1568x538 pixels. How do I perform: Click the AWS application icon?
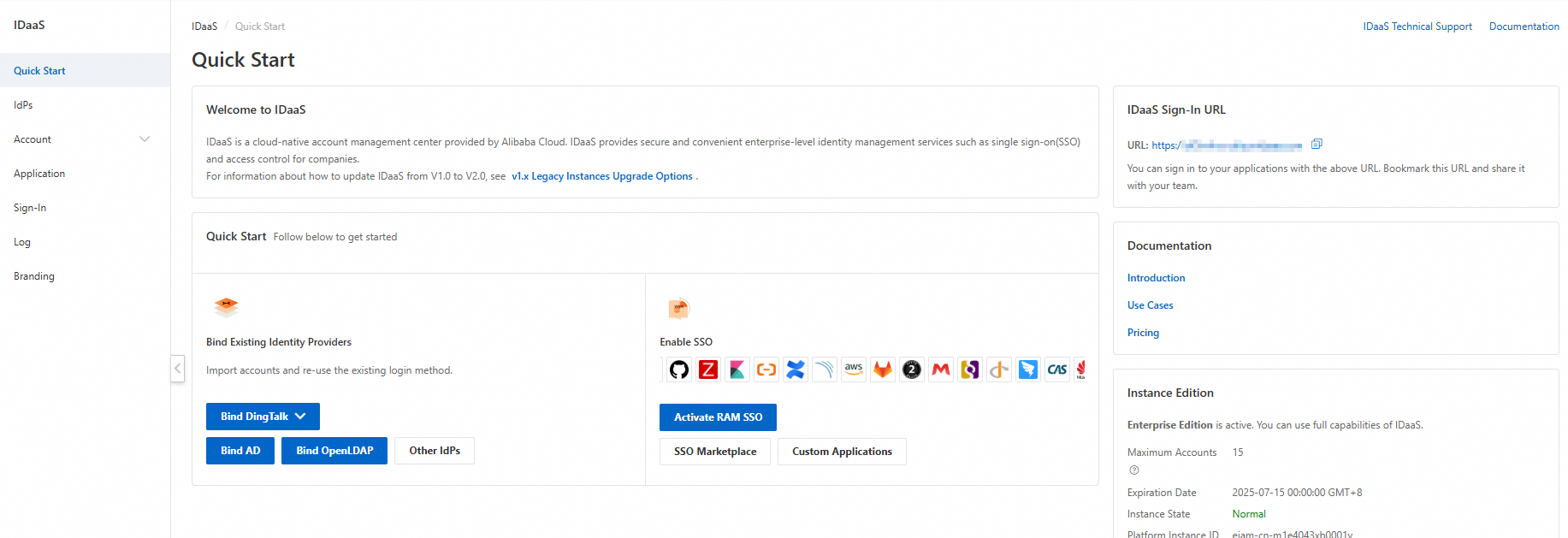pos(854,370)
